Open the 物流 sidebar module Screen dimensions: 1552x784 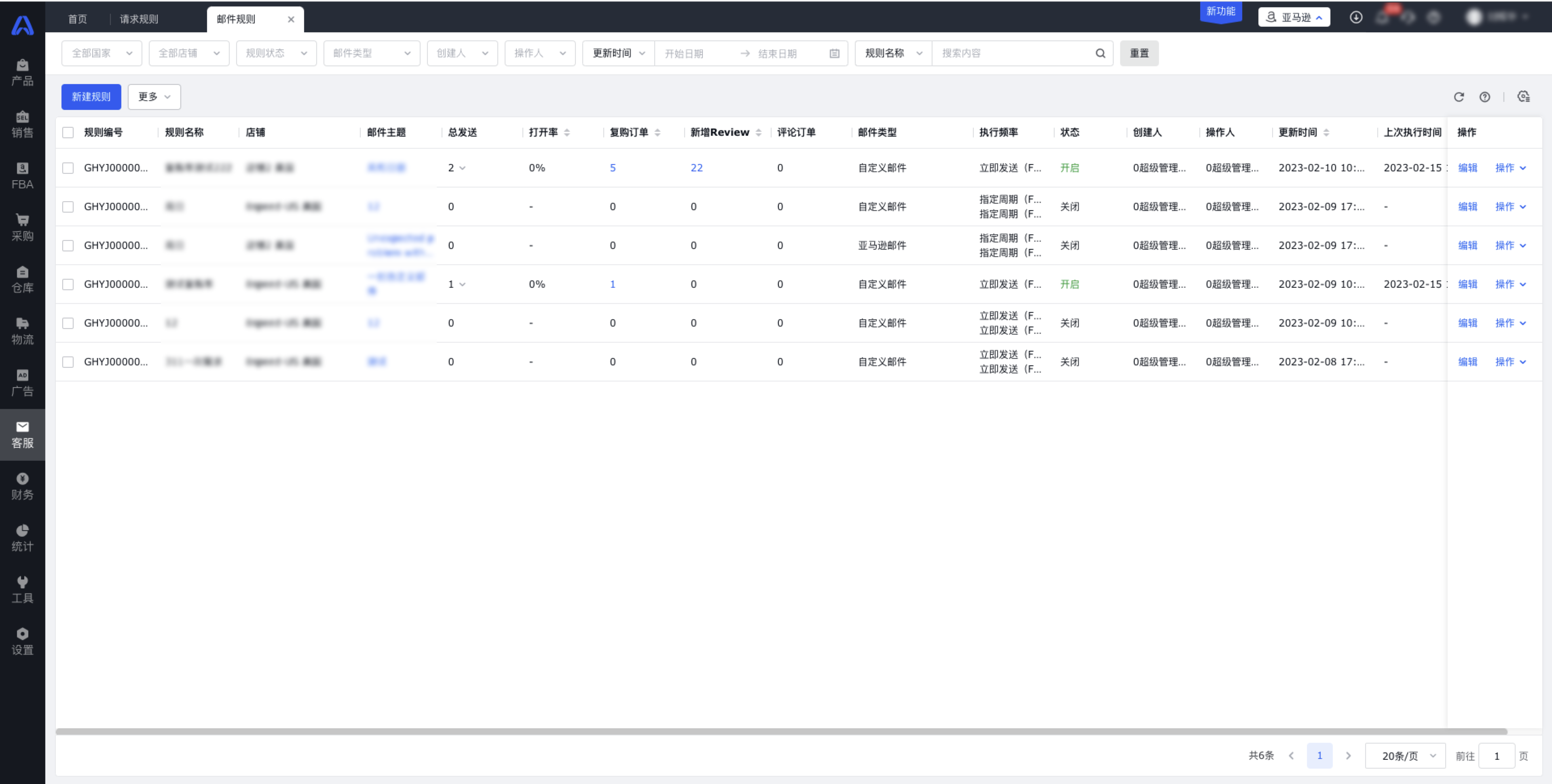click(22, 331)
